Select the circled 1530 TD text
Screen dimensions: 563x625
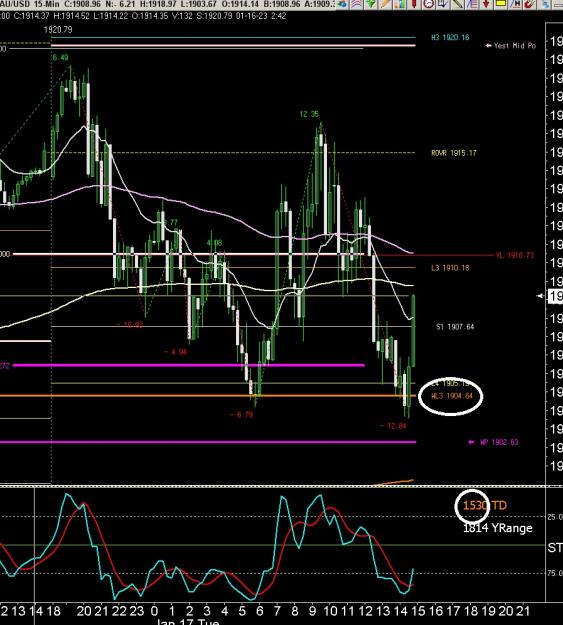pyautogui.click(x=484, y=505)
